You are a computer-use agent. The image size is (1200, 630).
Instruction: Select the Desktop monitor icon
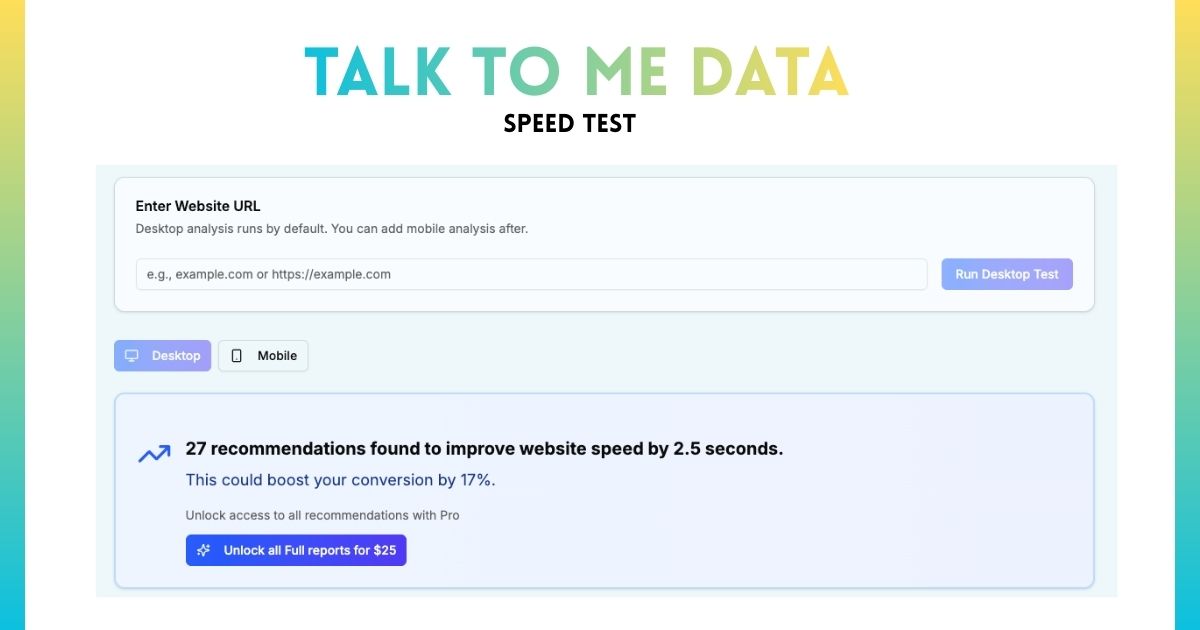(131, 355)
